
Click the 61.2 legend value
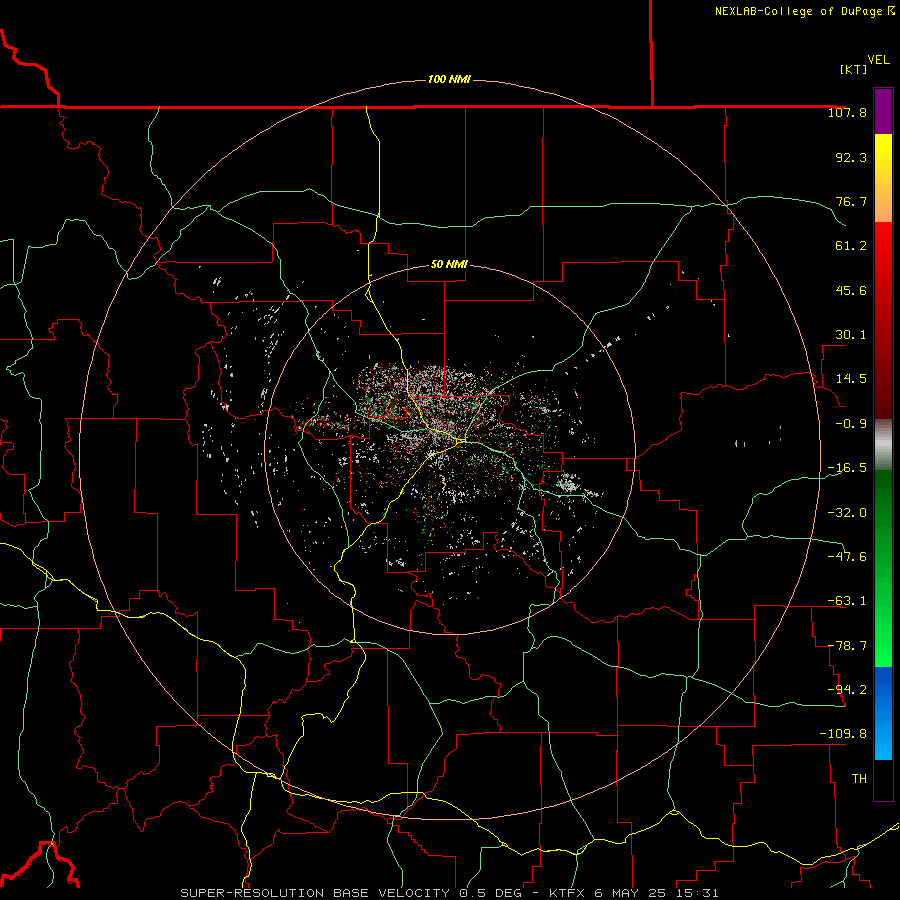(851, 246)
